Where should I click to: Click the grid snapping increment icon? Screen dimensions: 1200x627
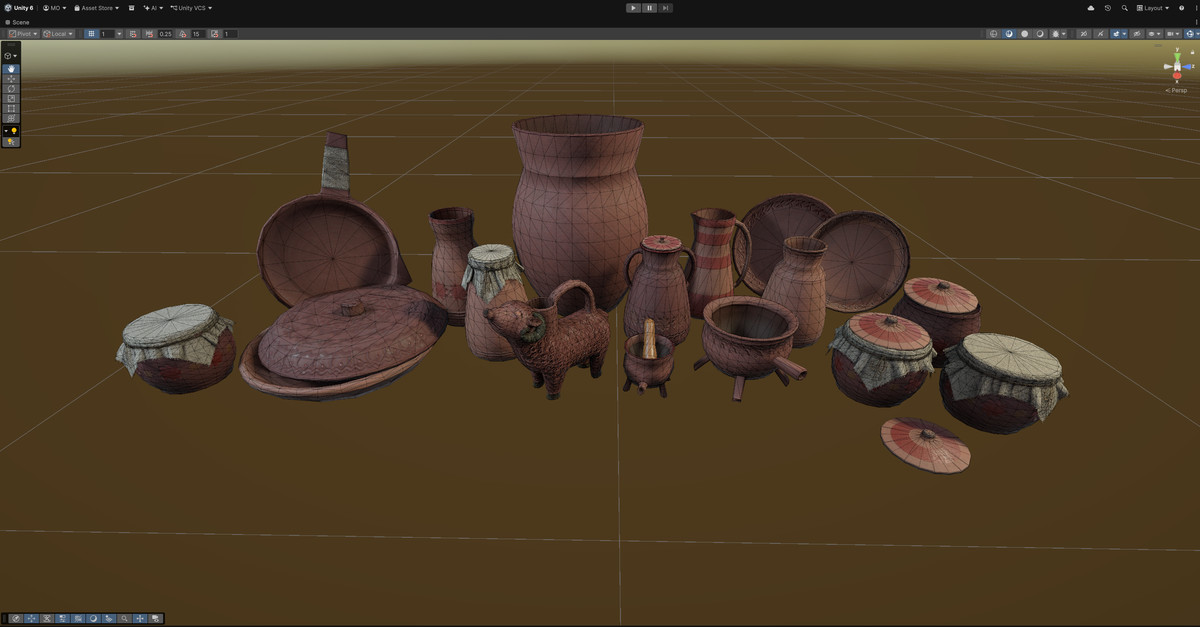(133, 34)
